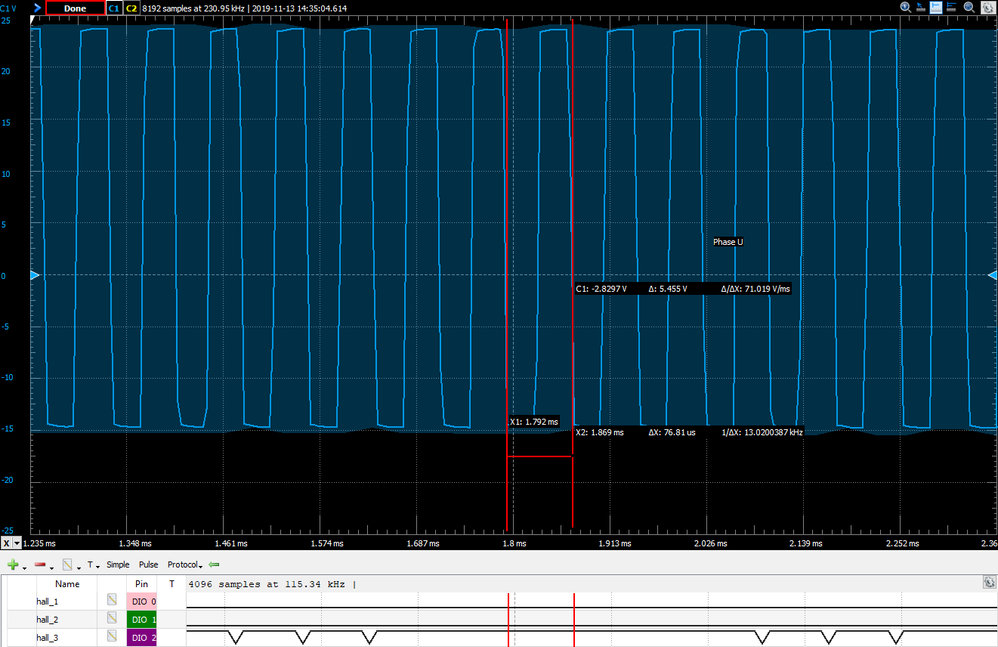This screenshot has width=998, height=647.
Task: Click the right zero-level arrow marker
Action: [x=992, y=275]
